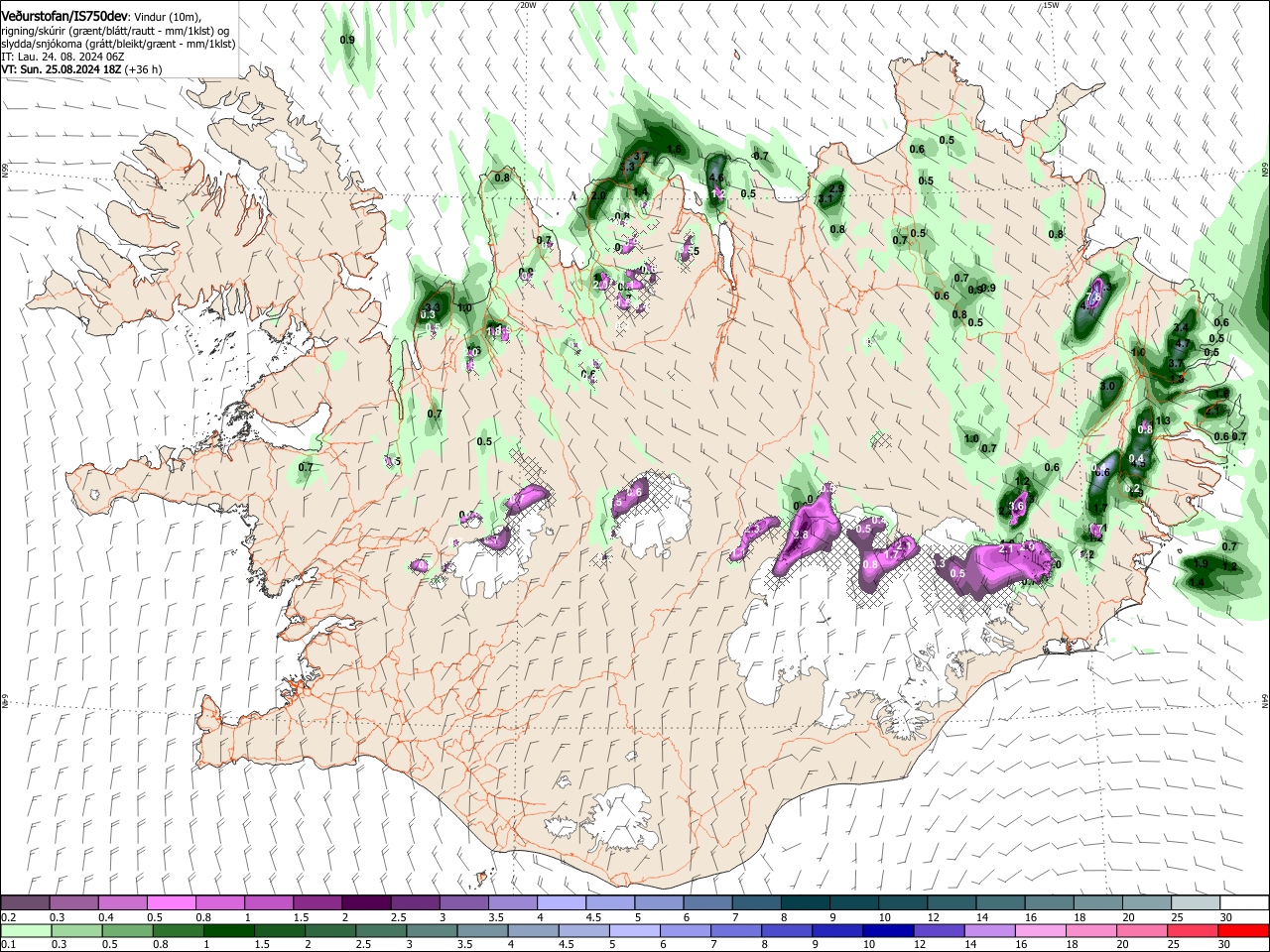Screen dimensions: 1270x952
Task: Click the light pink 16 swatch, lower legend row
Action: coord(1039,930)
